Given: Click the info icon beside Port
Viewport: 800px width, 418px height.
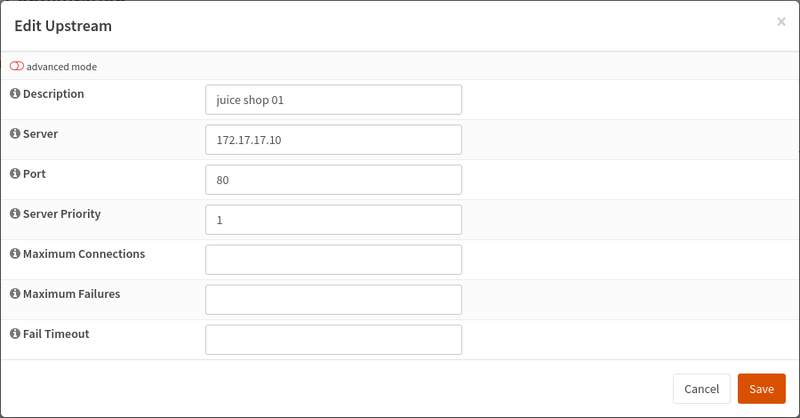Looking at the screenshot, I should pyautogui.click(x=15, y=174).
